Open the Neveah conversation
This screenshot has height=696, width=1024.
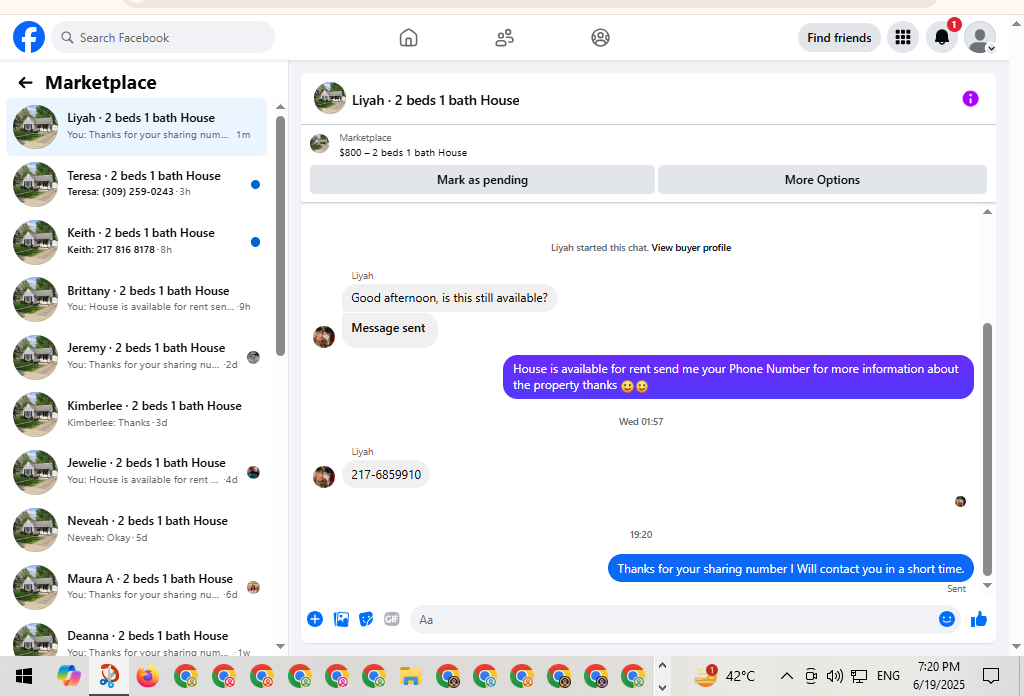tap(136, 529)
